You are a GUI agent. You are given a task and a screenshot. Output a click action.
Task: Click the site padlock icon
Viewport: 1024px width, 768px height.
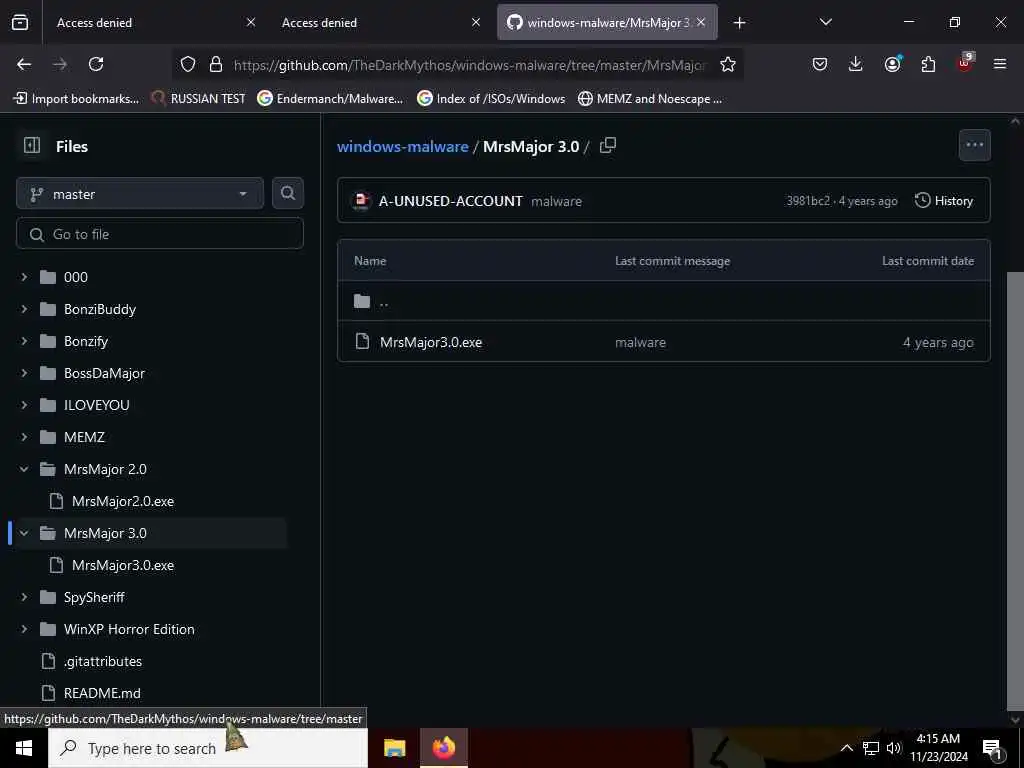point(216,64)
